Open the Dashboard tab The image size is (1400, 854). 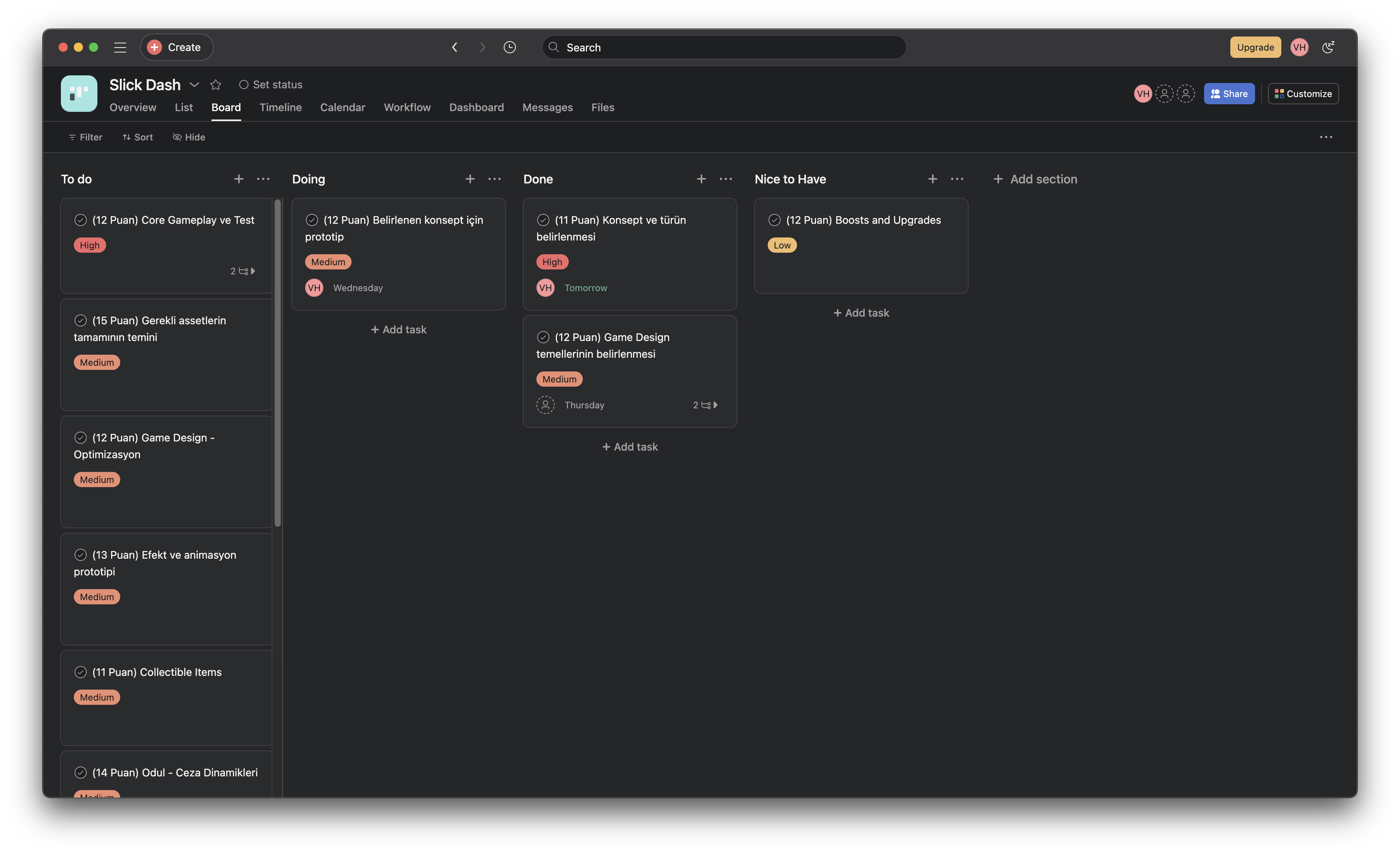tap(476, 107)
